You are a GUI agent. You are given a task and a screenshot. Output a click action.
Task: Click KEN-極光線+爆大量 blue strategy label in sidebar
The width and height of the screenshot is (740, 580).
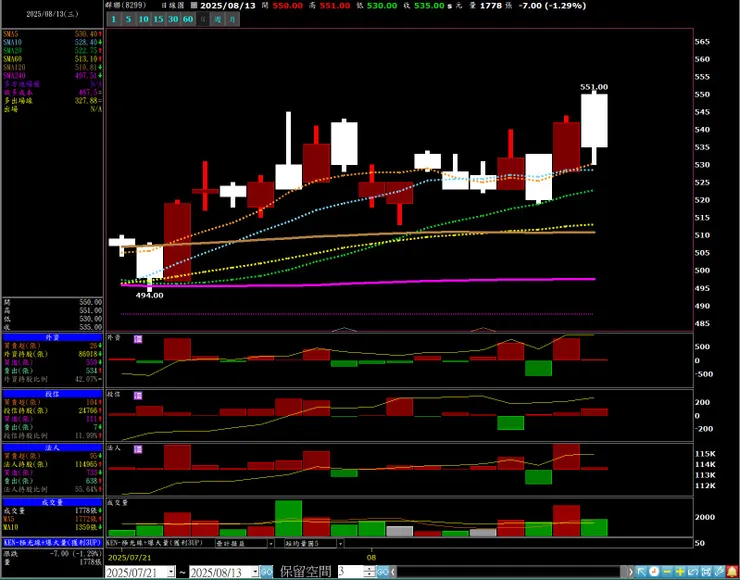(x=52, y=543)
